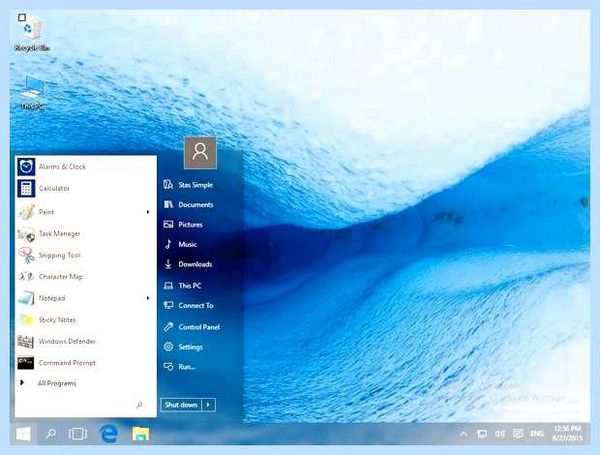Select Connect To entry

188,305
